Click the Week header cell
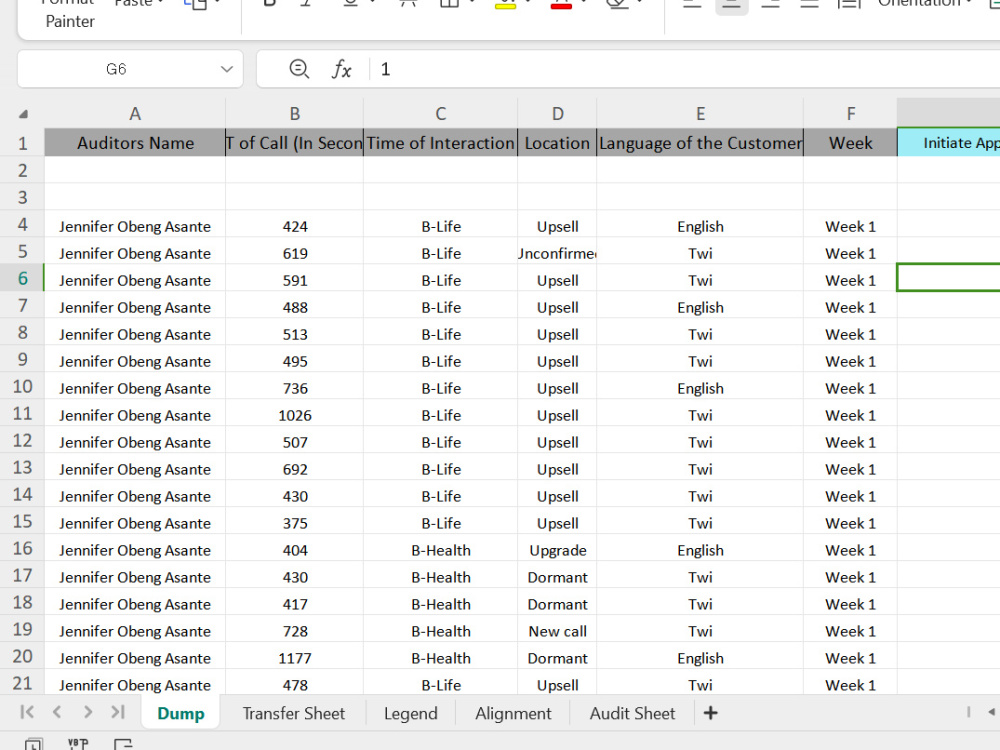 851,143
